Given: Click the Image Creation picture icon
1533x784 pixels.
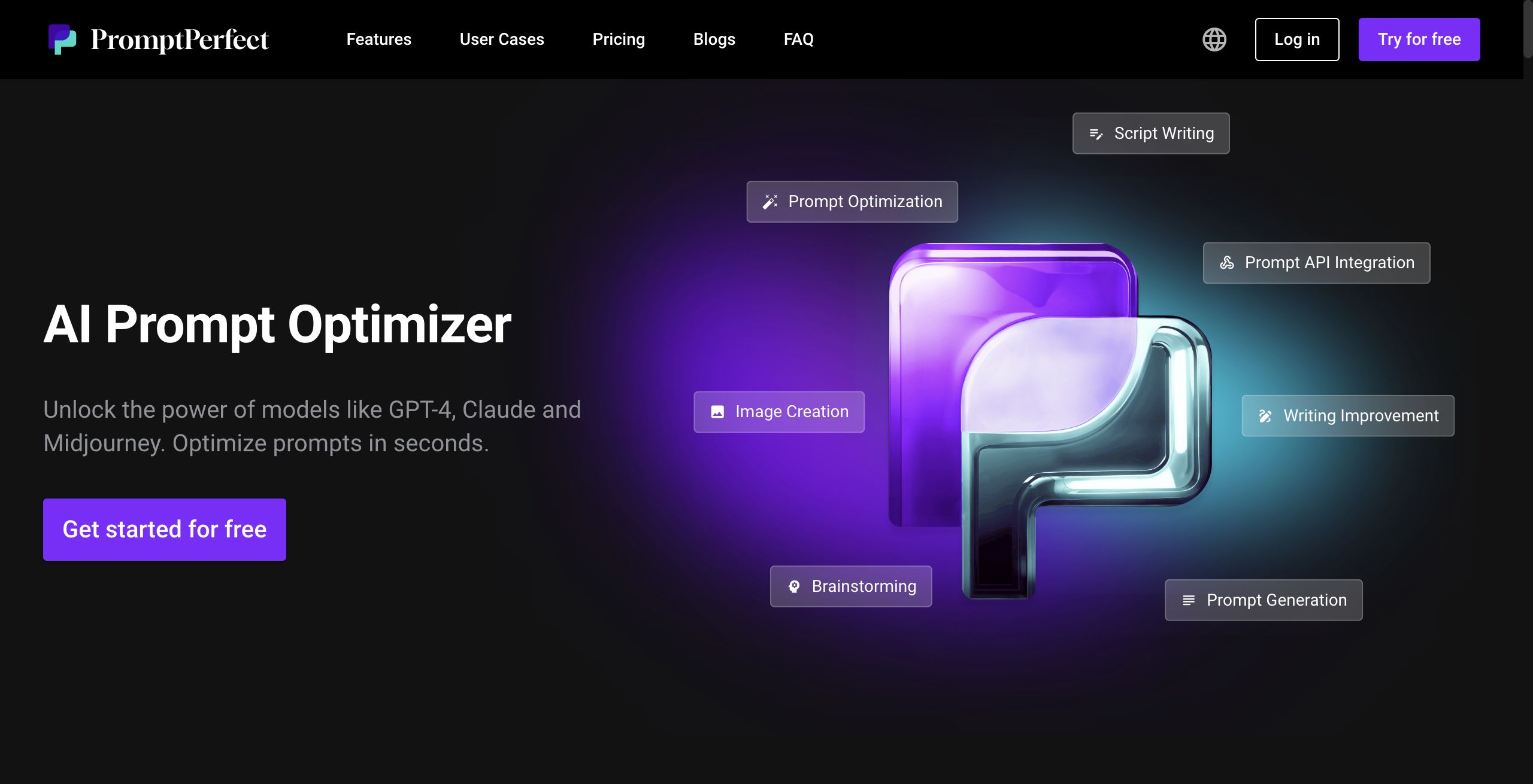Looking at the screenshot, I should click(717, 412).
